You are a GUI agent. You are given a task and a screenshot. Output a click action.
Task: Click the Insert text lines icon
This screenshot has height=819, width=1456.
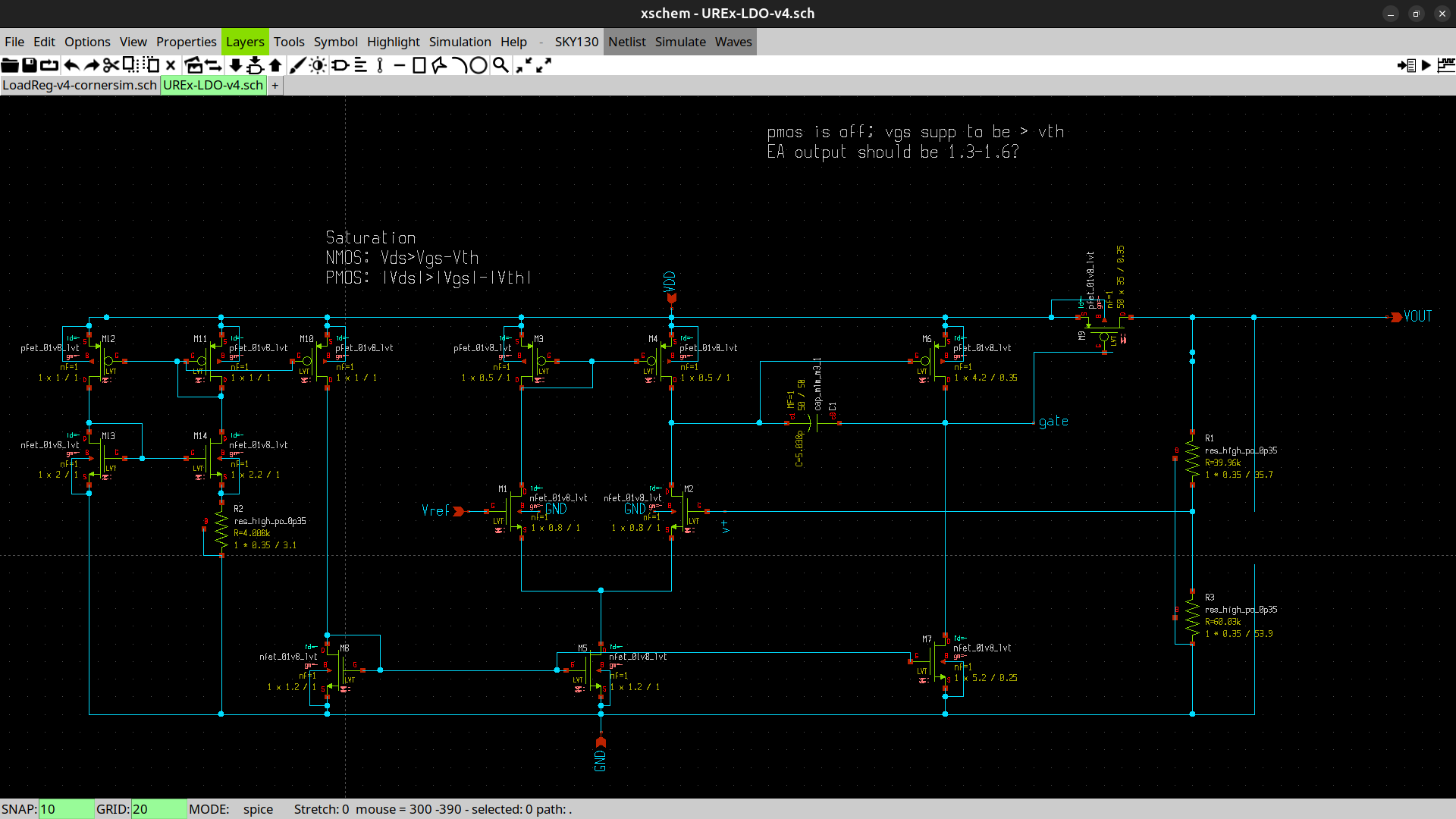tap(361, 65)
